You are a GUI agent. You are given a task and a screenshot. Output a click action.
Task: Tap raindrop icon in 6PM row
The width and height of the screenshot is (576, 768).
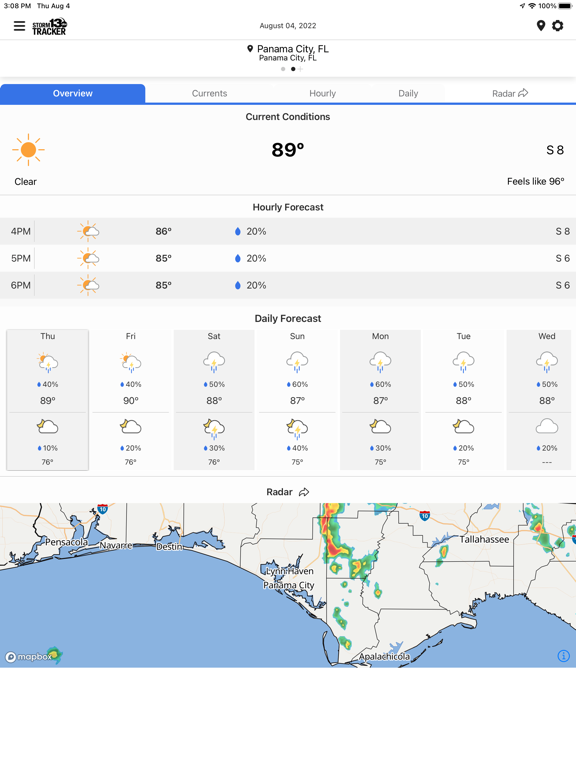click(x=238, y=285)
